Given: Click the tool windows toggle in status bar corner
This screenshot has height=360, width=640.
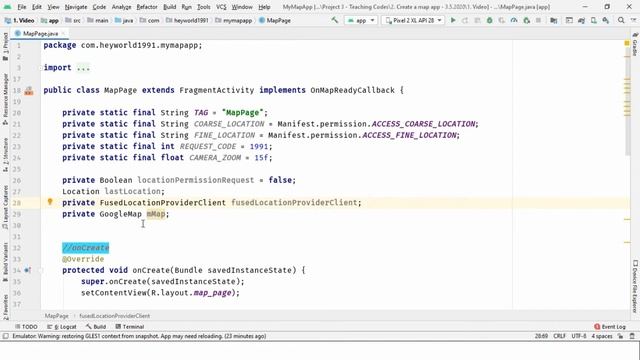Looking at the screenshot, I should coord(5,336).
